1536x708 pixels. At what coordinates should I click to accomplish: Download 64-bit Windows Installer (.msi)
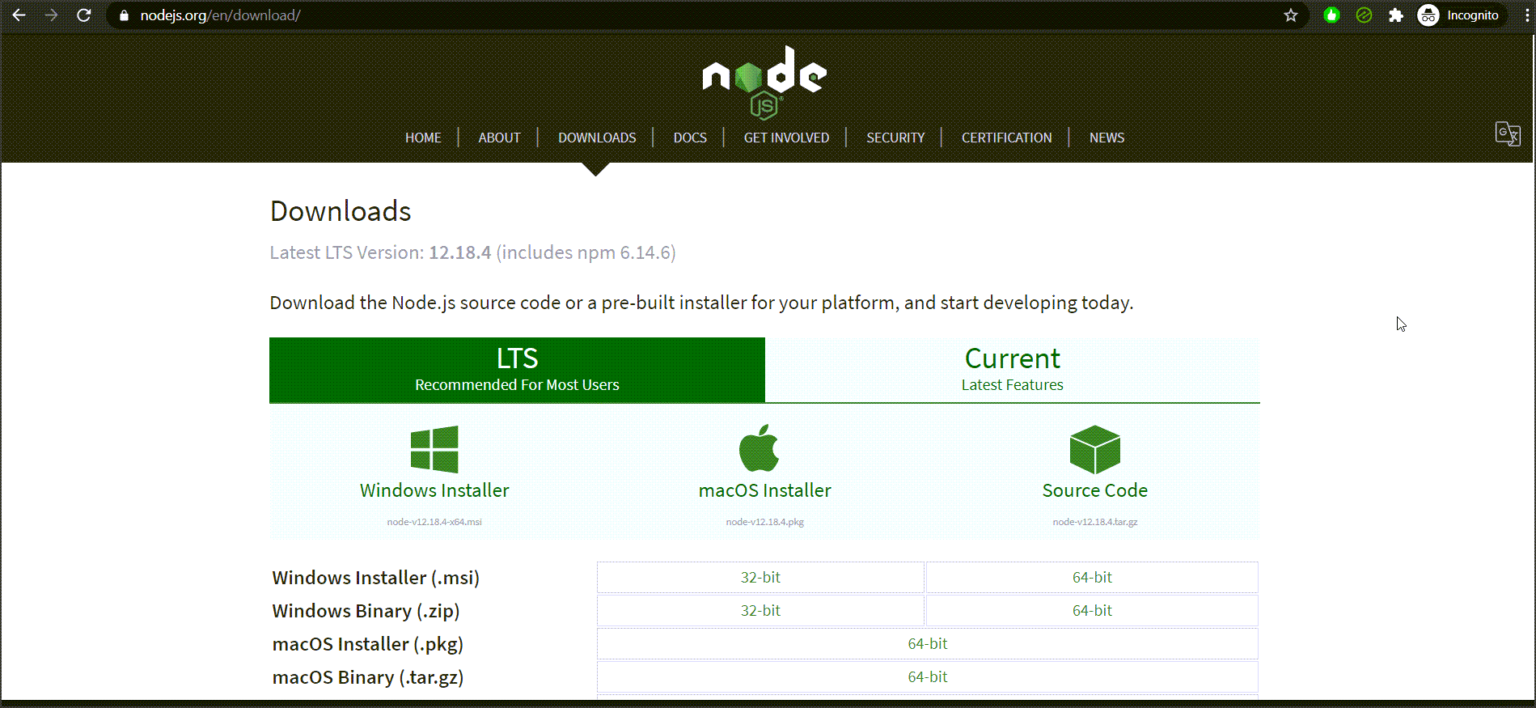1092,577
